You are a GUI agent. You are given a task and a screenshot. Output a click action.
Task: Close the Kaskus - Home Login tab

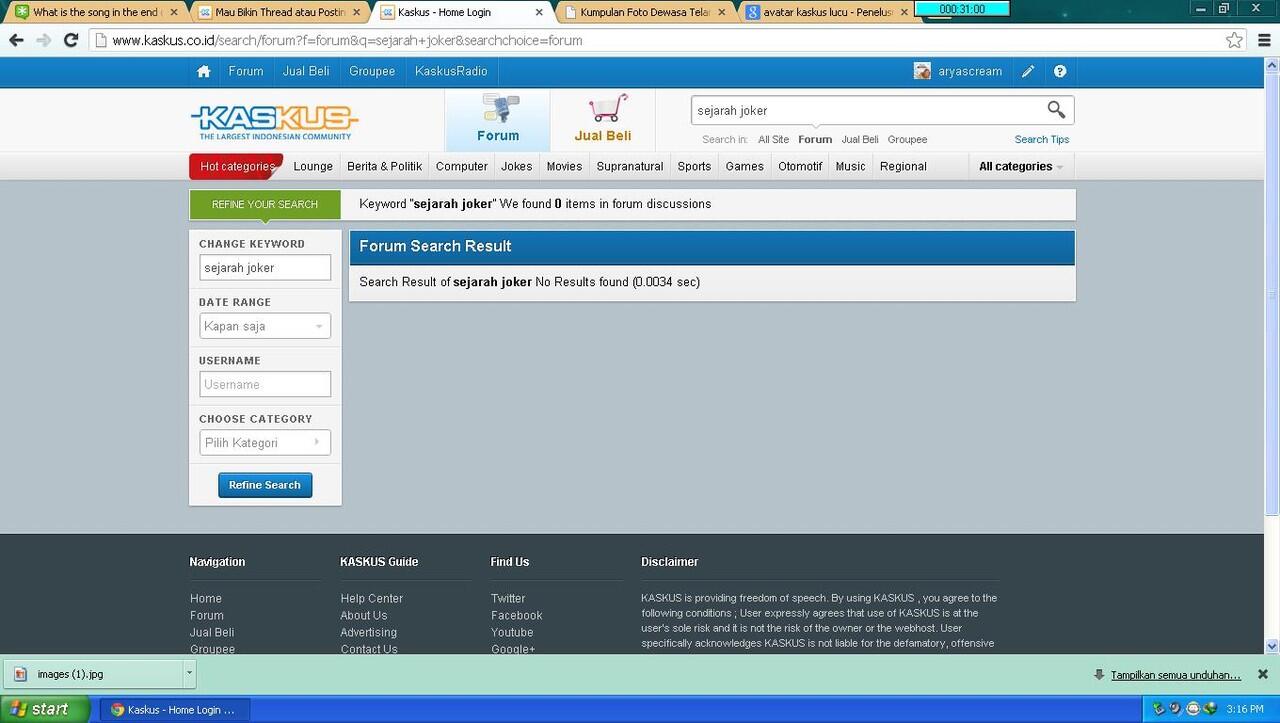coord(540,13)
